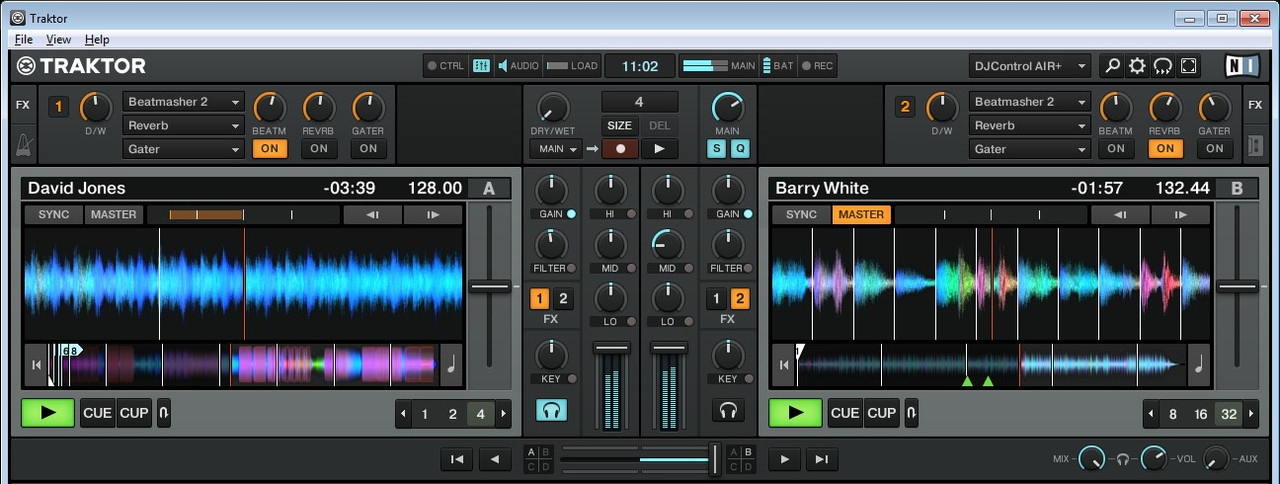Toggle quantize Q button in master panel
This screenshot has height=484, width=1280.
(x=739, y=149)
